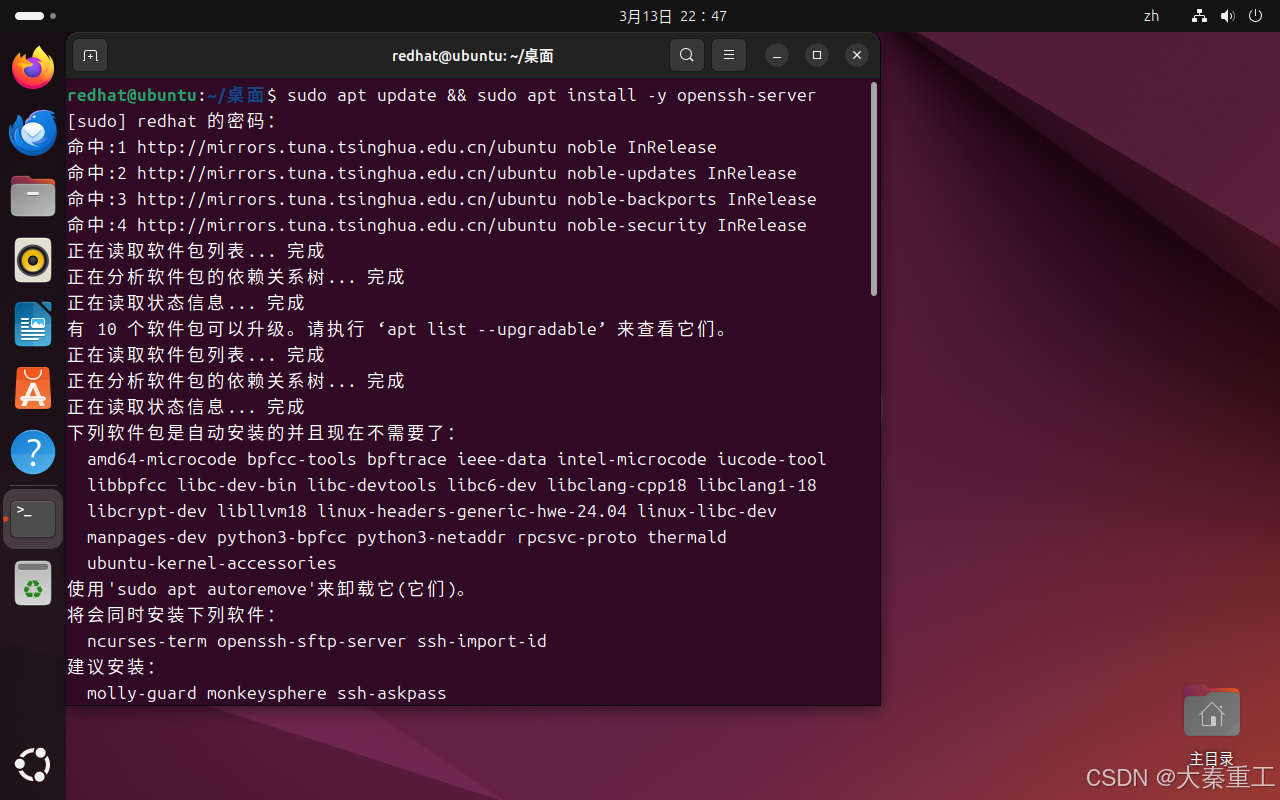The width and height of the screenshot is (1280, 800).
Task: Show applications via Ubuntu logo button
Action: point(33,765)
